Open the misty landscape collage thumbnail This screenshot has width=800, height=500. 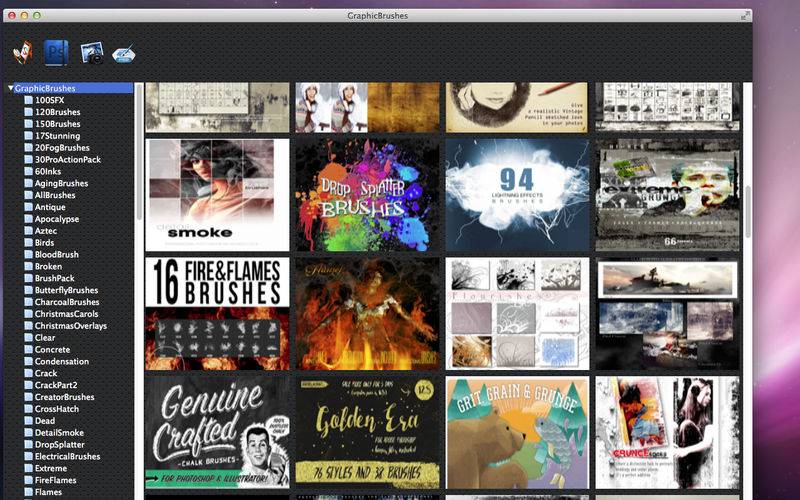pos(667,313)
